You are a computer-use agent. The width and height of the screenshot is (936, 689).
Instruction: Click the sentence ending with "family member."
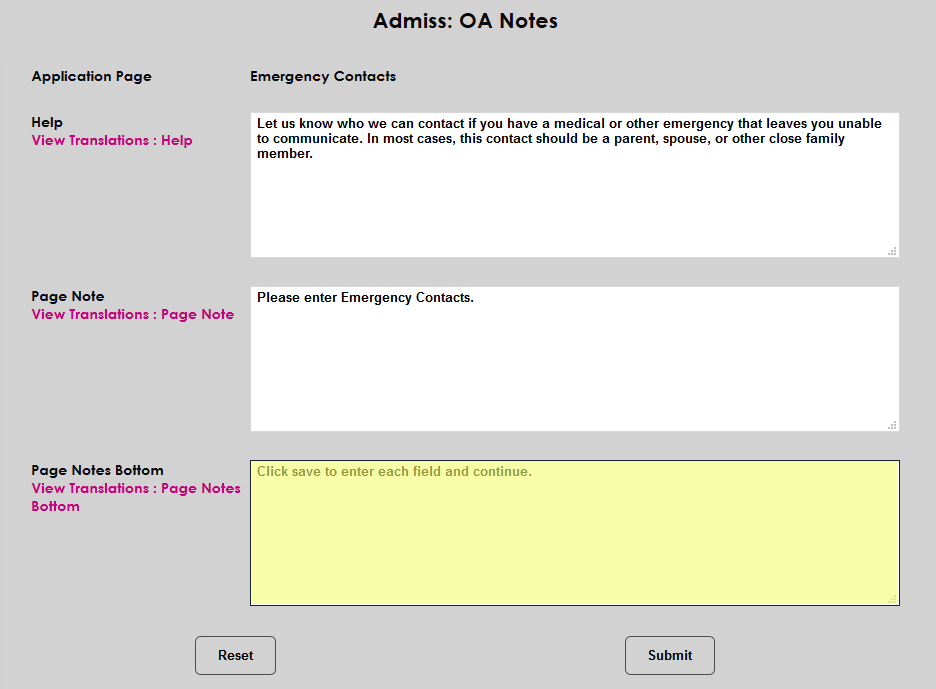tap(570, 138)
